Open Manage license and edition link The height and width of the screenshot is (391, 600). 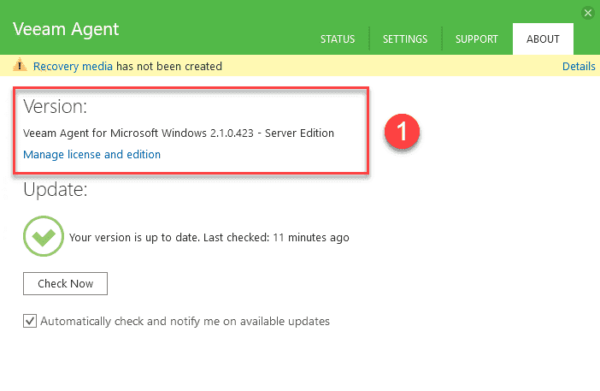coord(92,154)
